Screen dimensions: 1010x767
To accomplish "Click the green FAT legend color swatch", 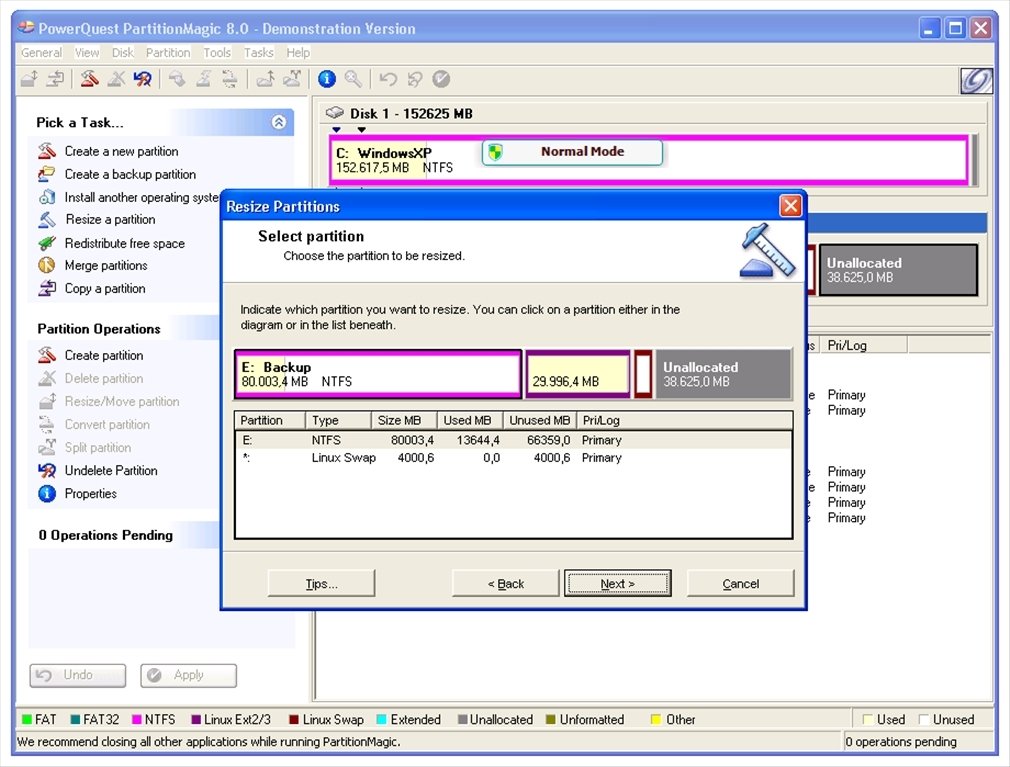I will point(27,719).
